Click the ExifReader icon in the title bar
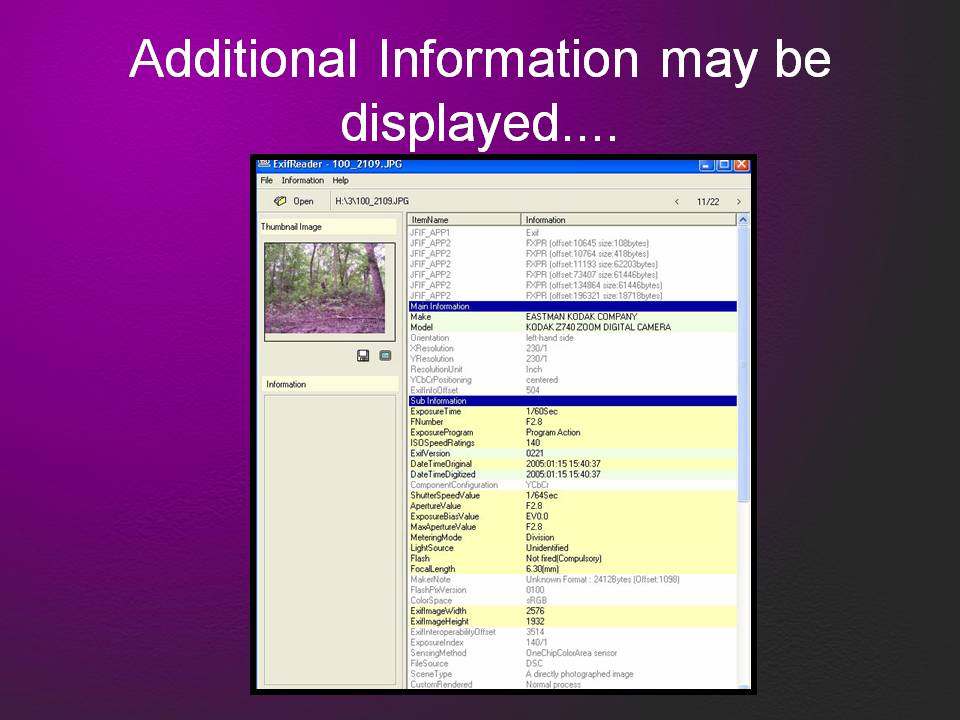The height and width of the screenshot is (720, 960). pos(263,162)
